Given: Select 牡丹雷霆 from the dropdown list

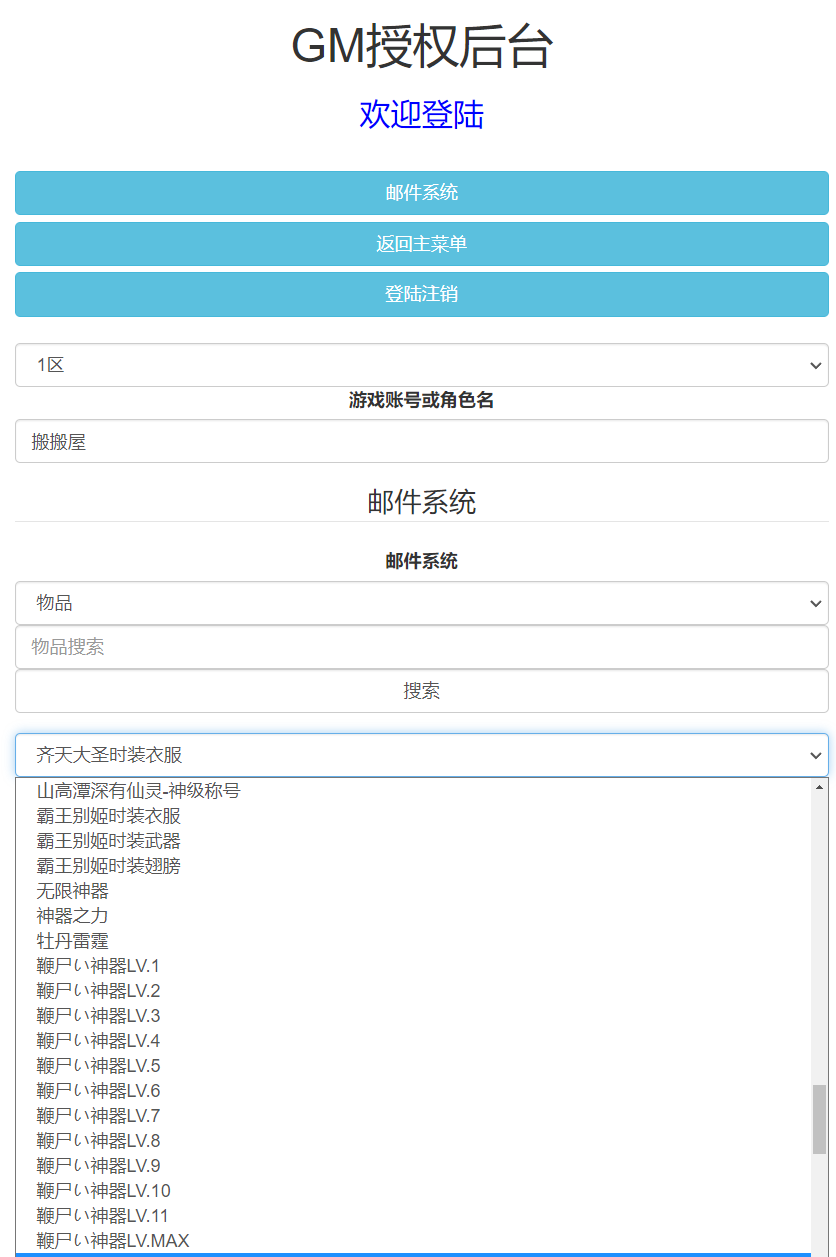Looking at the screenshot, I should click(72, 941).
